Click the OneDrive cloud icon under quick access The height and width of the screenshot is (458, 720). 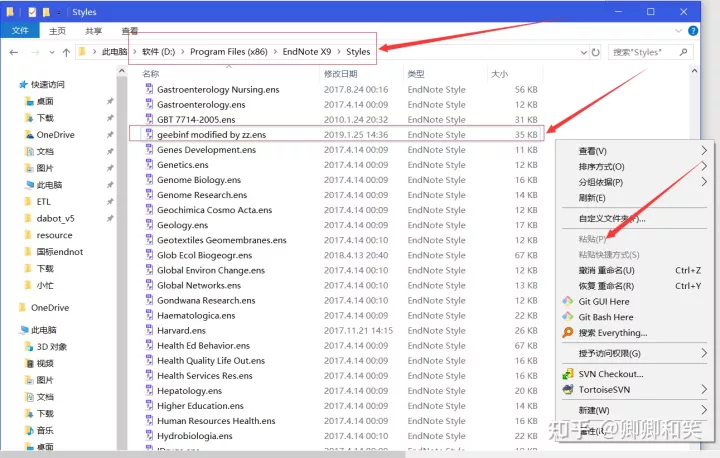[x=29, y=135]
